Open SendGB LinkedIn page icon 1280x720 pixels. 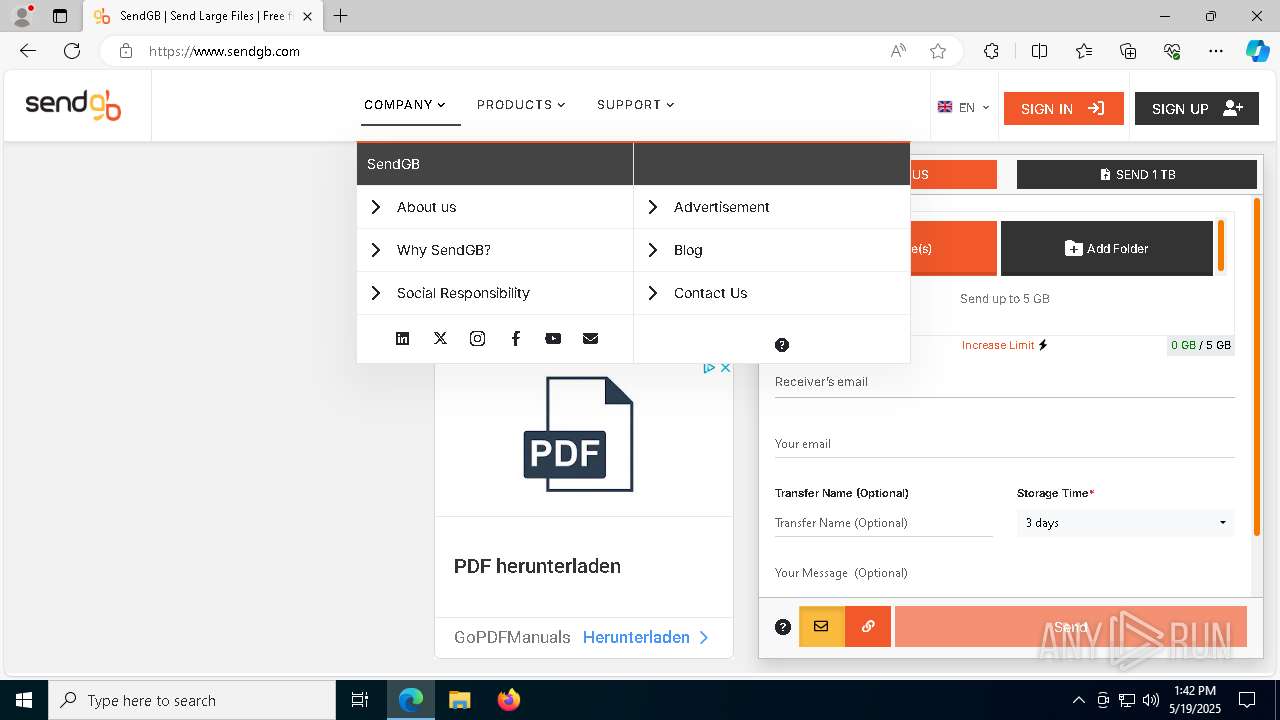(402, 339)
